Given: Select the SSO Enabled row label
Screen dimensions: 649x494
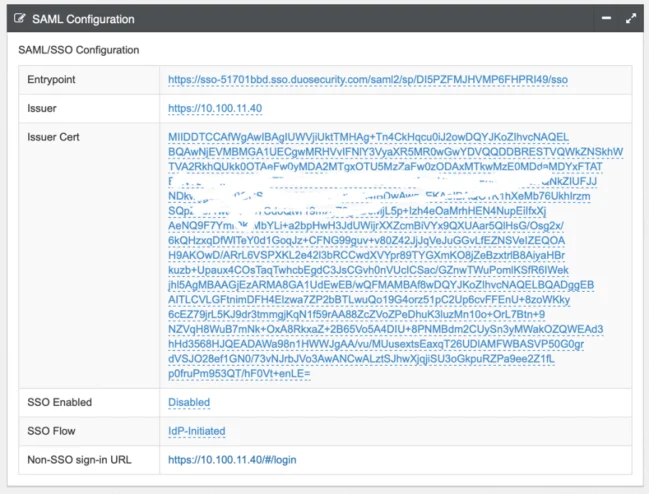Looking at the screenshot, I should 60,402.
